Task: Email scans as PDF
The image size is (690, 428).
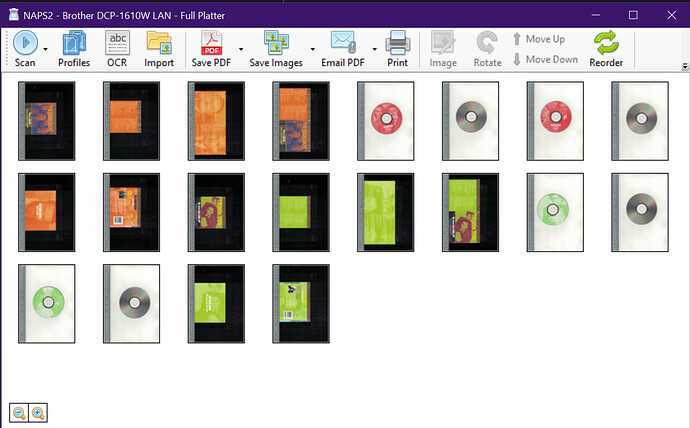Action: click(x=343, y=49)
